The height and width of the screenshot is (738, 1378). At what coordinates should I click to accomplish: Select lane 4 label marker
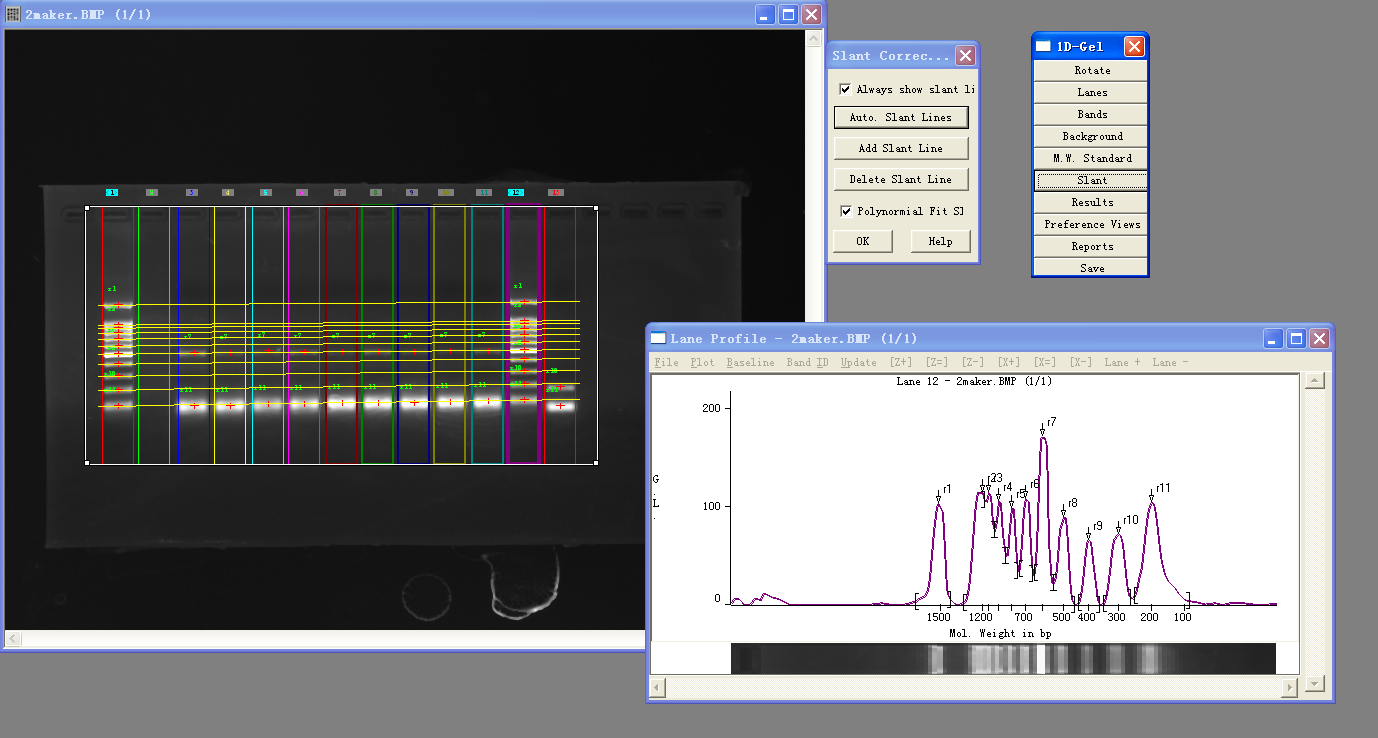click(228, 192)
